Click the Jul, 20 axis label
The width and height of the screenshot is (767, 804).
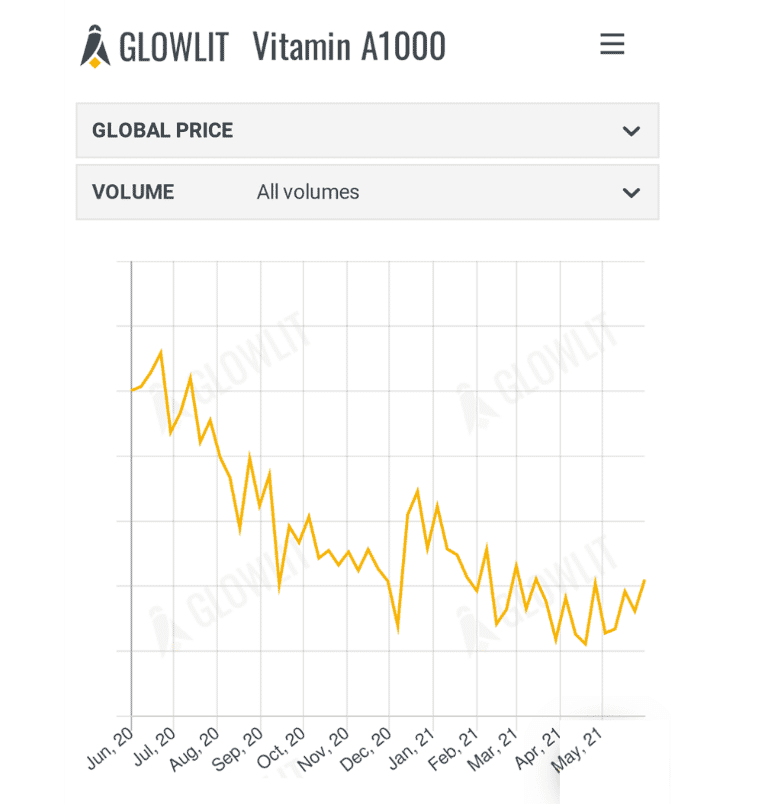click(153, 746)
